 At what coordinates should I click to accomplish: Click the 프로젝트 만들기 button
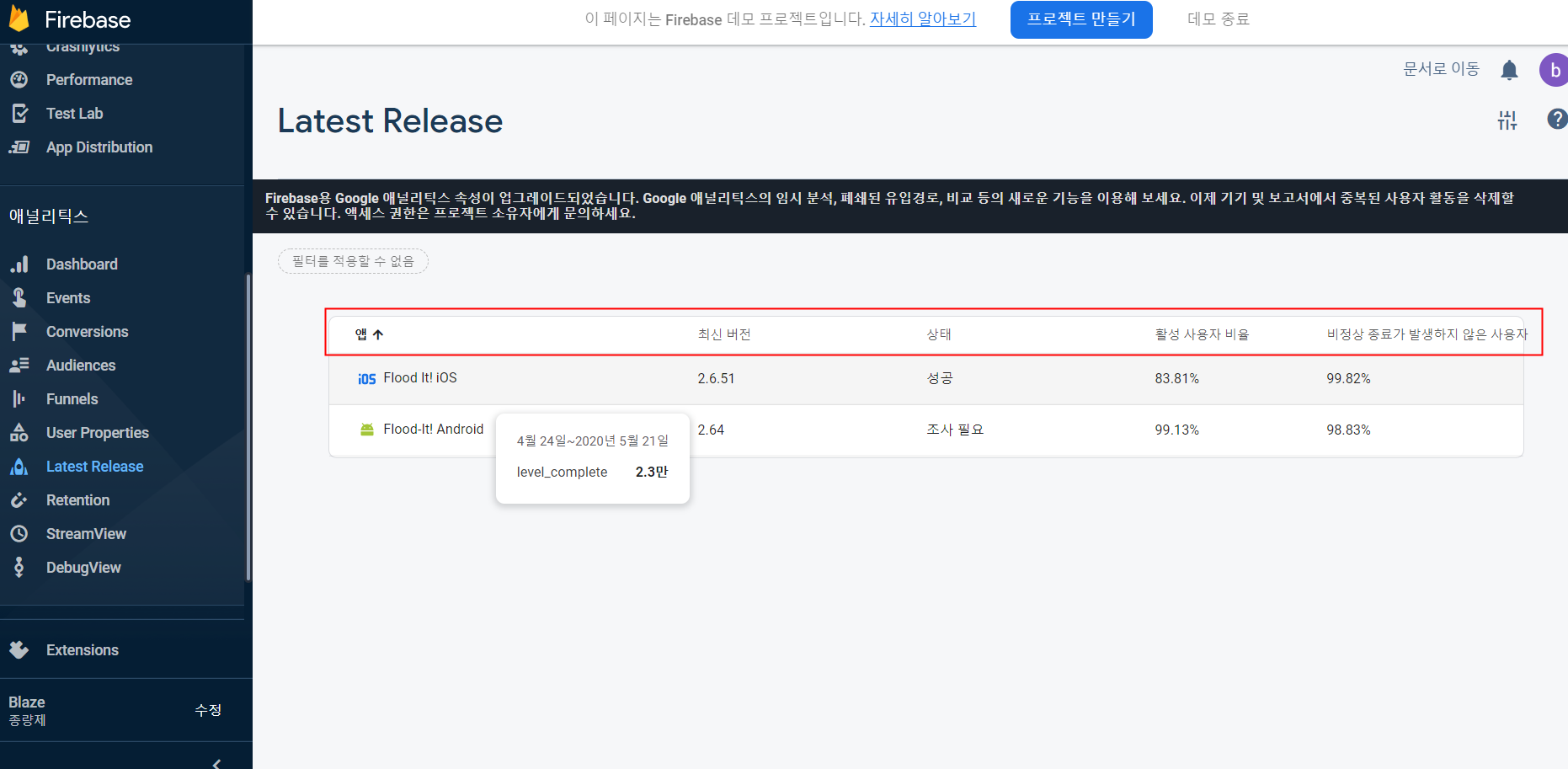pos(1081,19)
